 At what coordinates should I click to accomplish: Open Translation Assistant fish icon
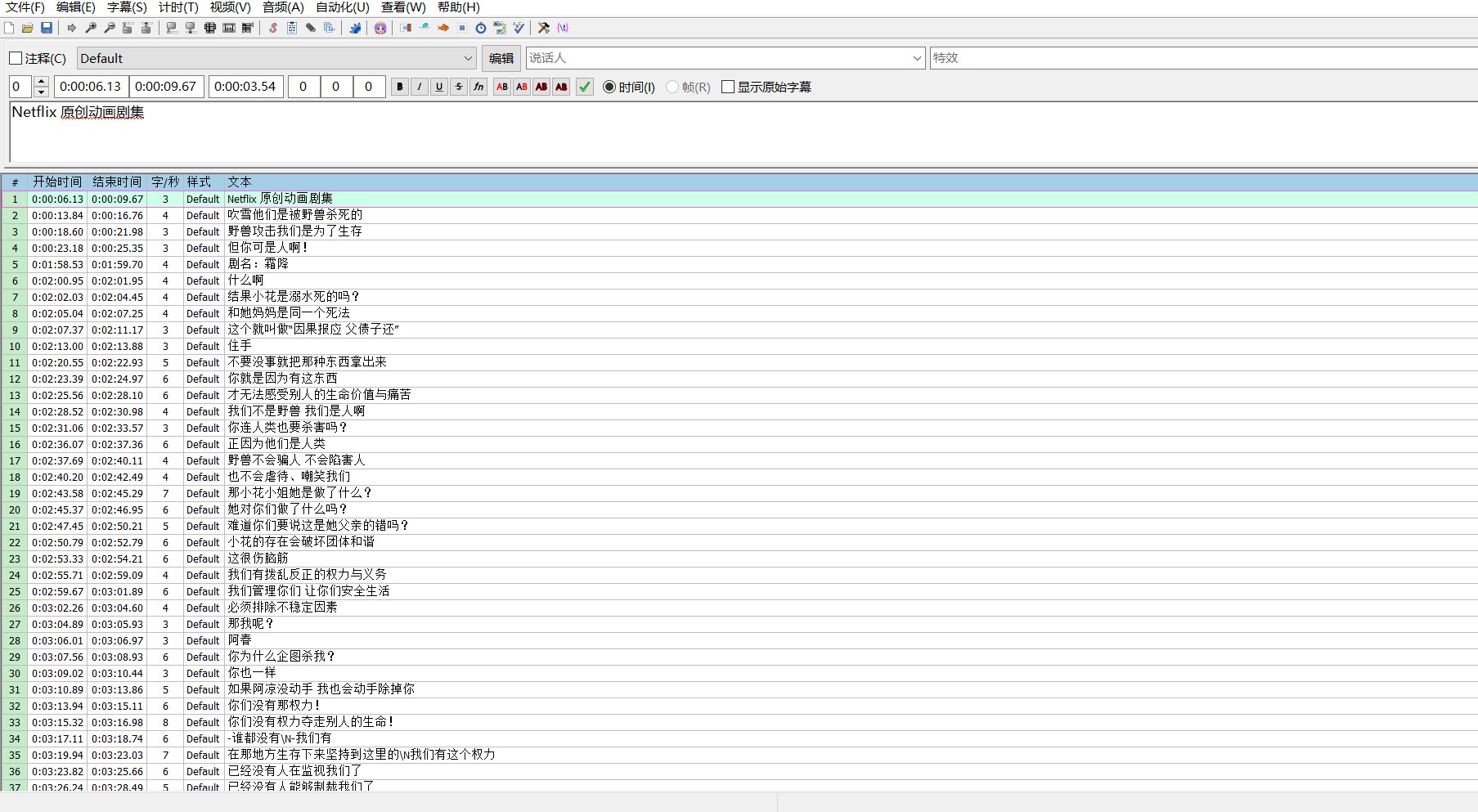(443, 28)
